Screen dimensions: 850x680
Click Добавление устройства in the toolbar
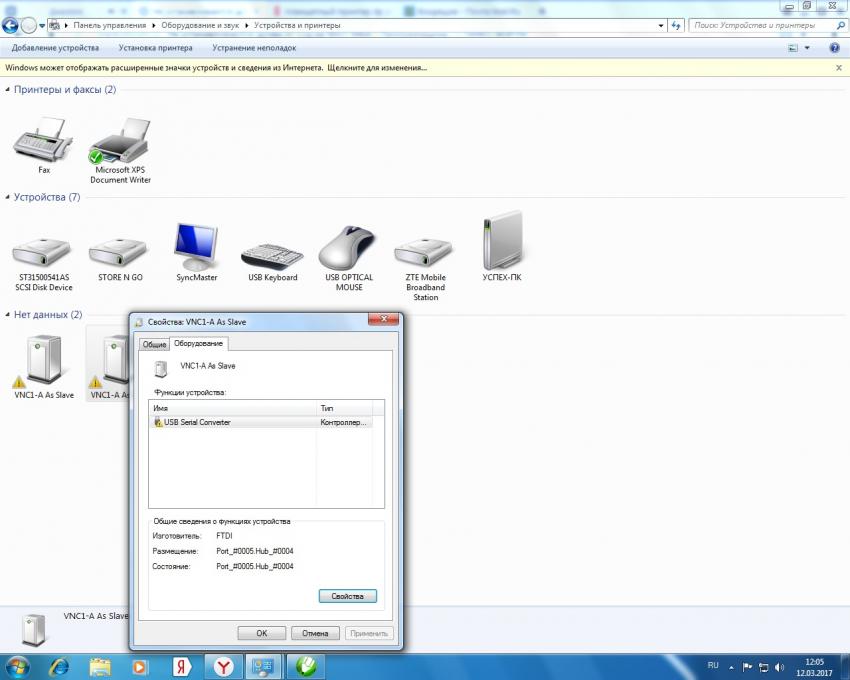pos(55,47)
